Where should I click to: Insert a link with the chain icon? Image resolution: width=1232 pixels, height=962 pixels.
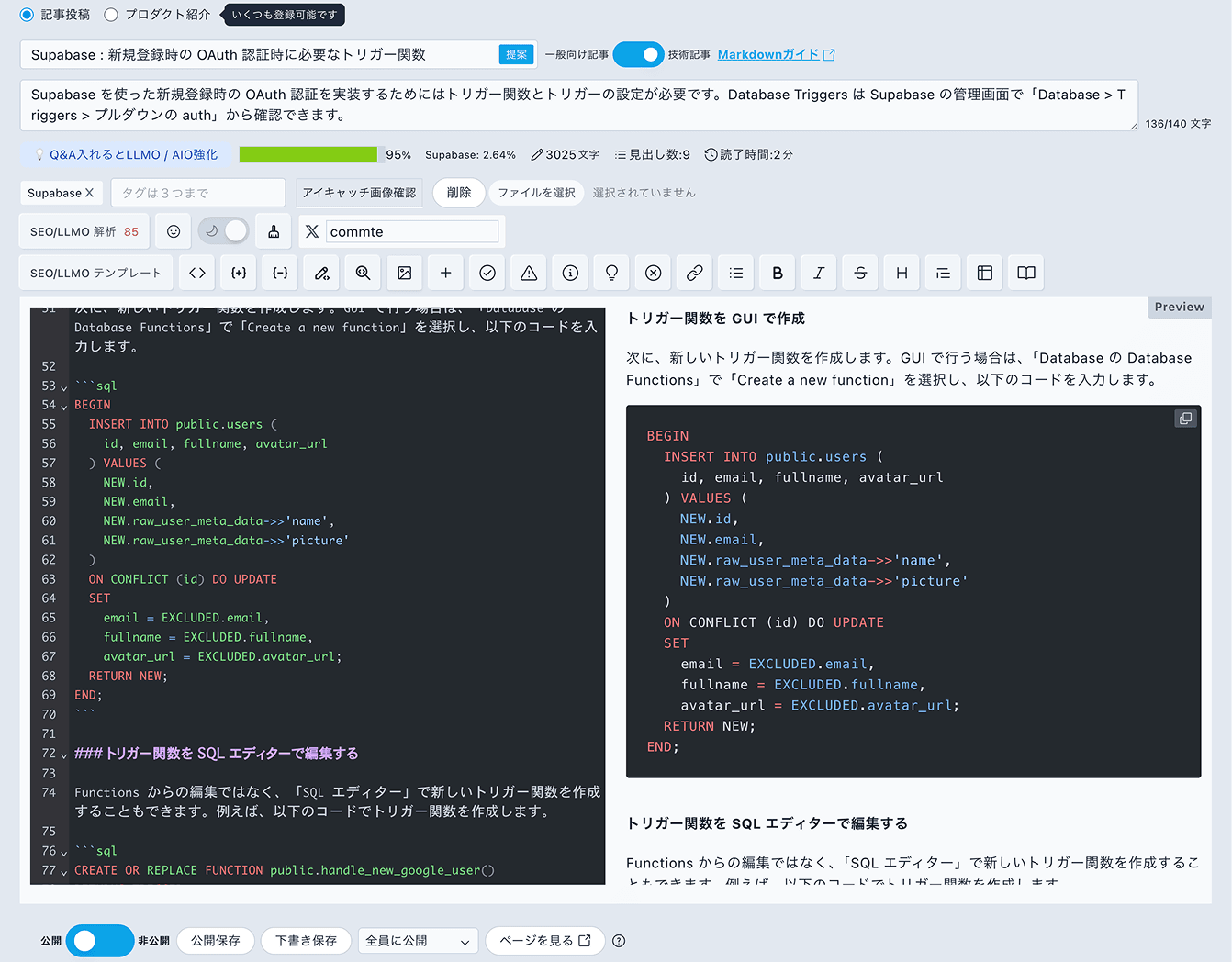(695, 273)
